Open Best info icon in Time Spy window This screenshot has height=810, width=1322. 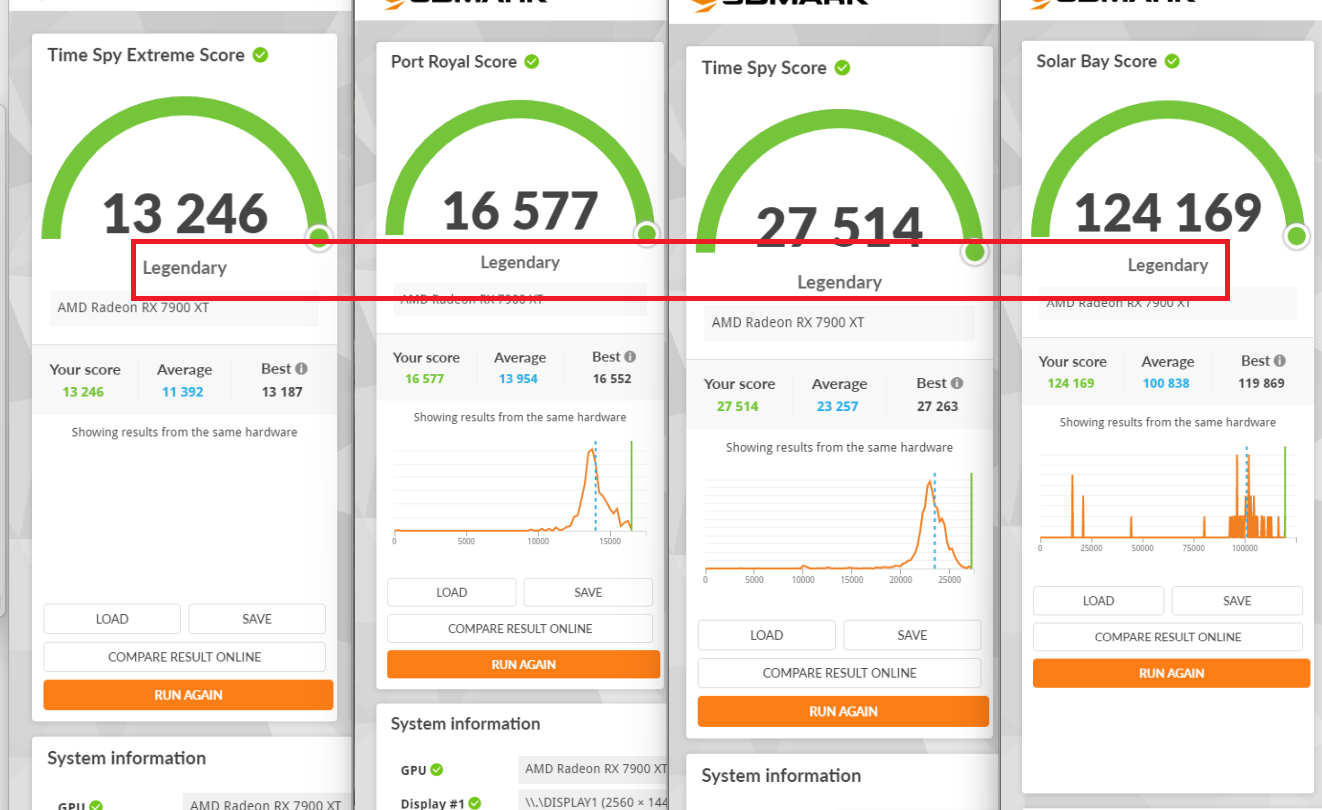957,384
